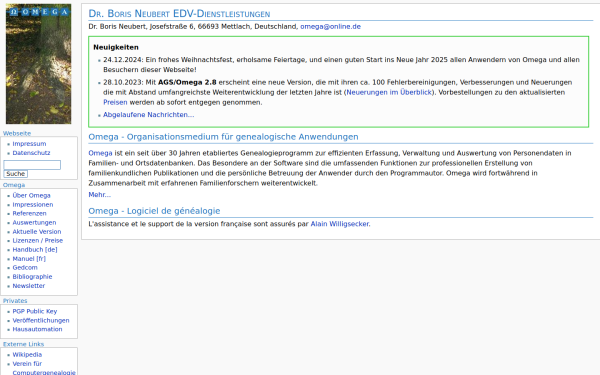Follow the Preisen link in news
The image size is (600, 375).
(x=115, y=103)
